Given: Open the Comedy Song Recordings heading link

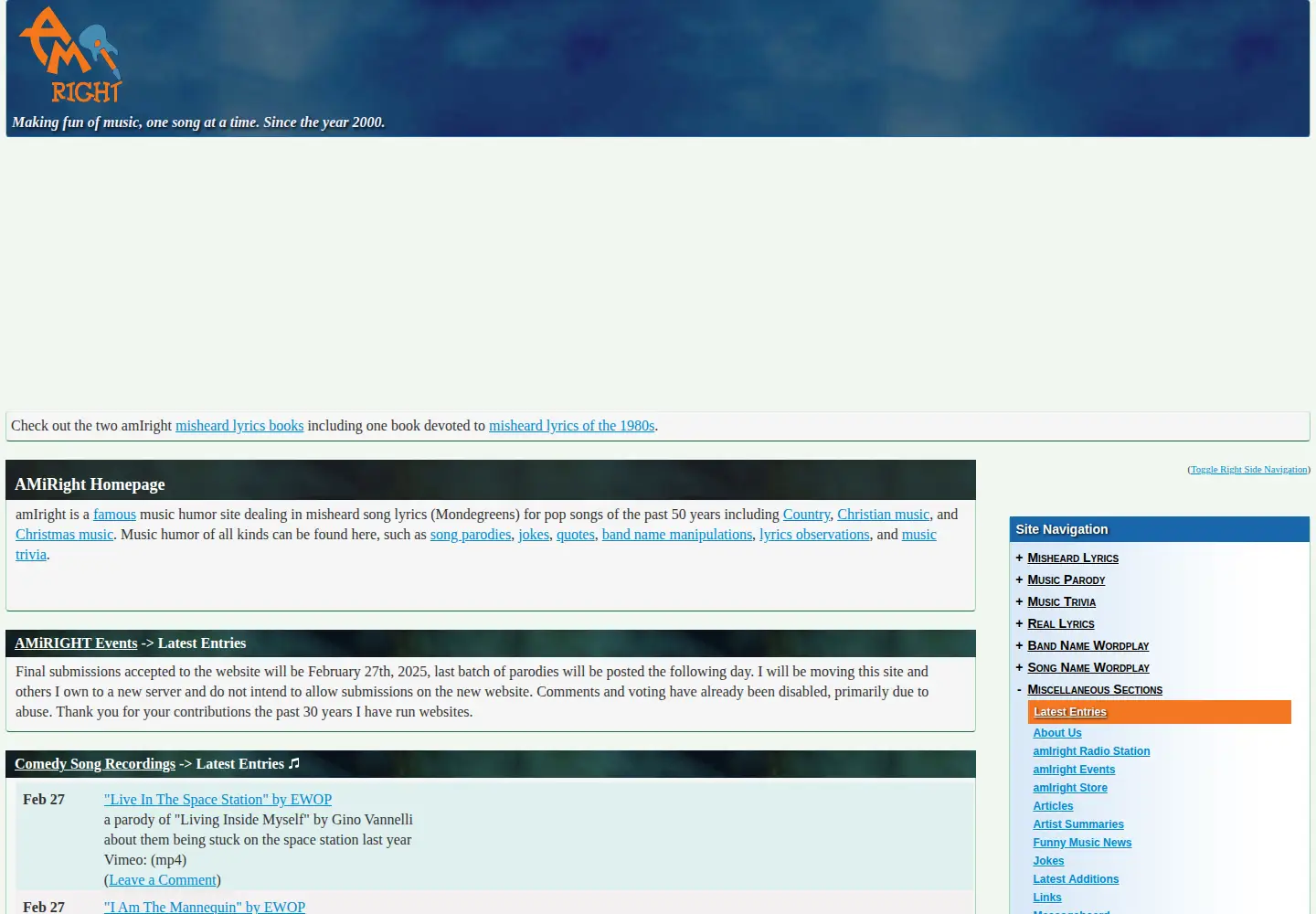Looking at the screenshot, I should [x=95, y=764].
